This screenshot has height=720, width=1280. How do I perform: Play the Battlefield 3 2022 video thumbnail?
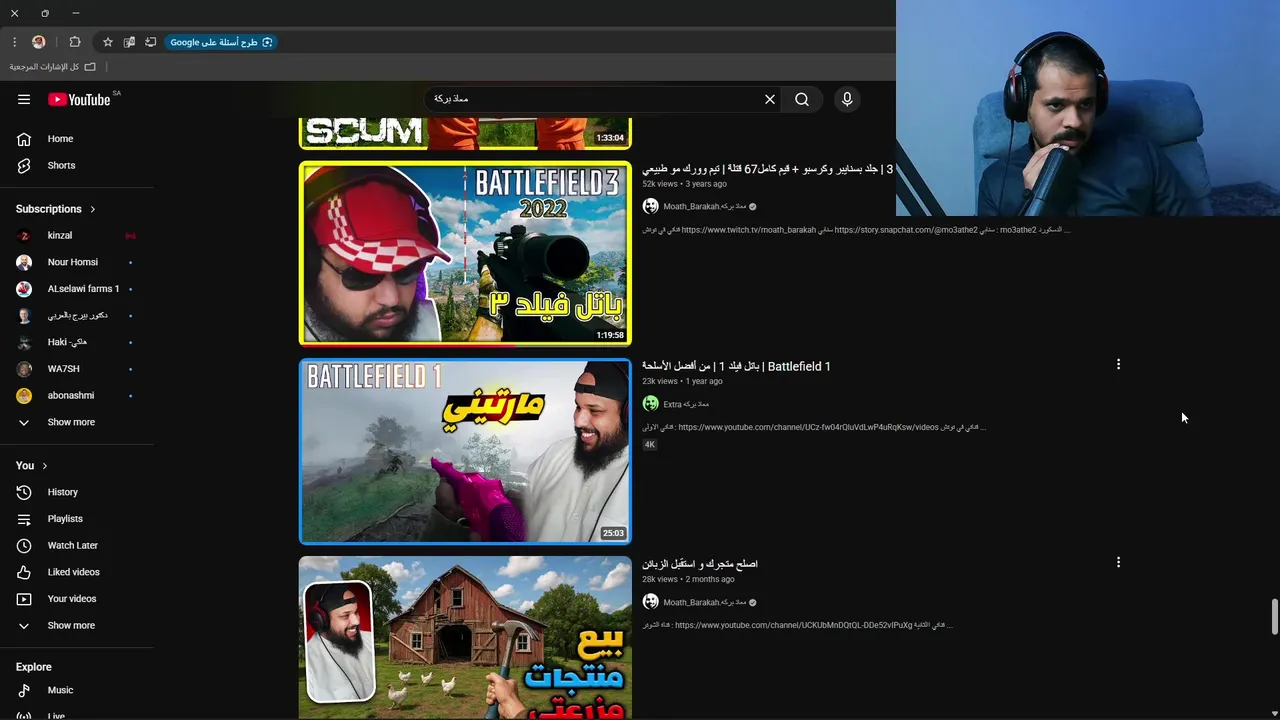[465, 253]
